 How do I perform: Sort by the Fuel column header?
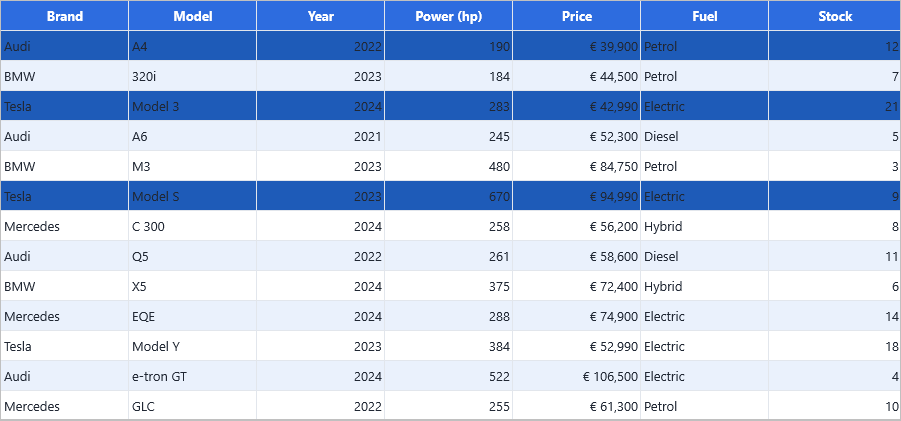(705, 16)
